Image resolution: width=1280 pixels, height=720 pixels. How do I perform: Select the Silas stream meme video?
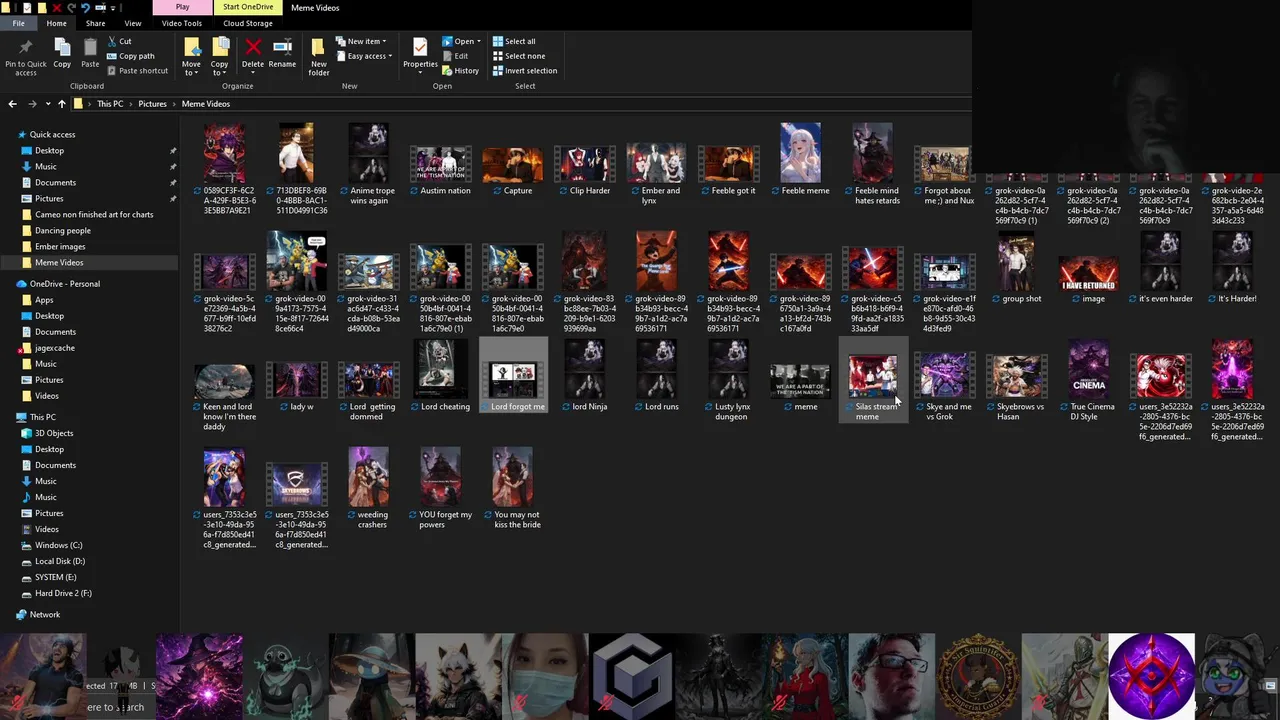coord(873,382)
